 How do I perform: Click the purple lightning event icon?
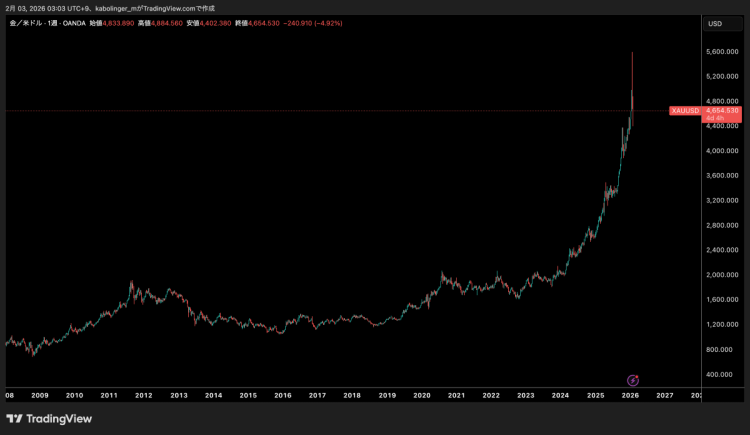point(632,380)
